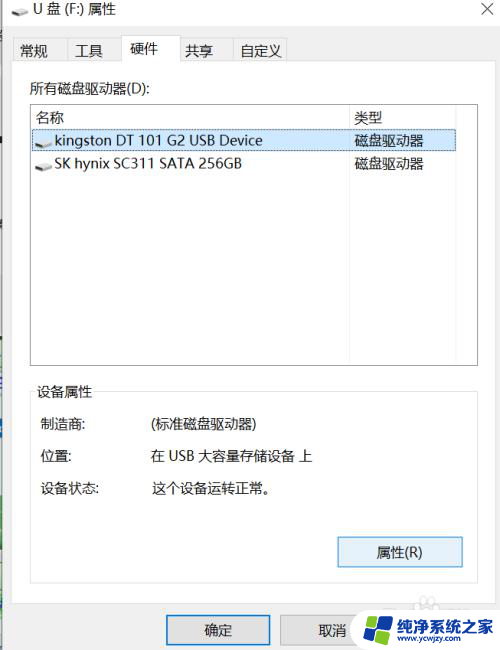This screenshot has width=500, height=650.
Task: Switch to the 工具 tab
Action: [89, 51]
